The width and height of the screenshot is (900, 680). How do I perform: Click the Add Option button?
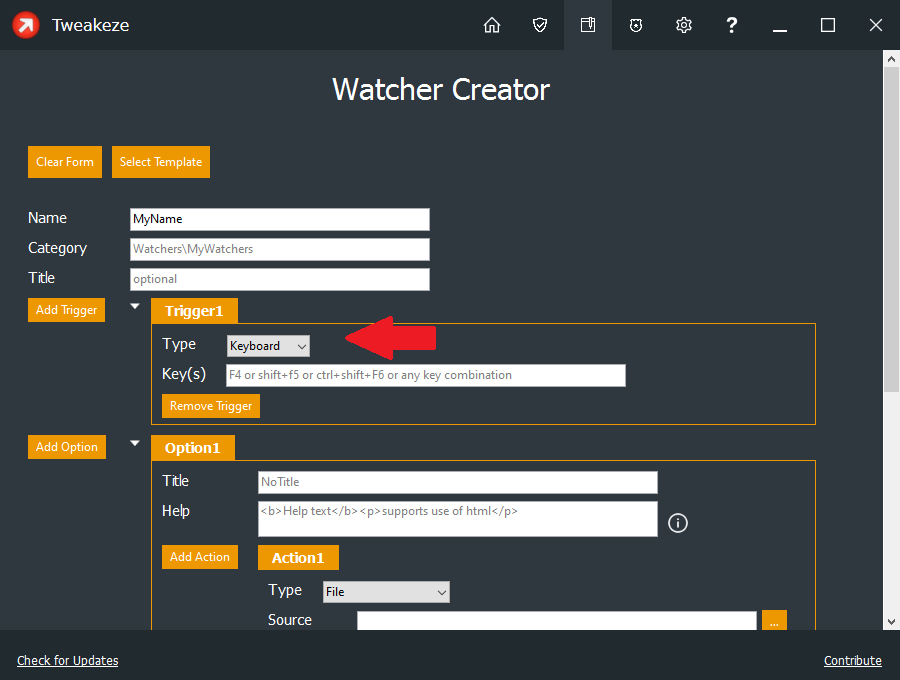pos(67,446)
